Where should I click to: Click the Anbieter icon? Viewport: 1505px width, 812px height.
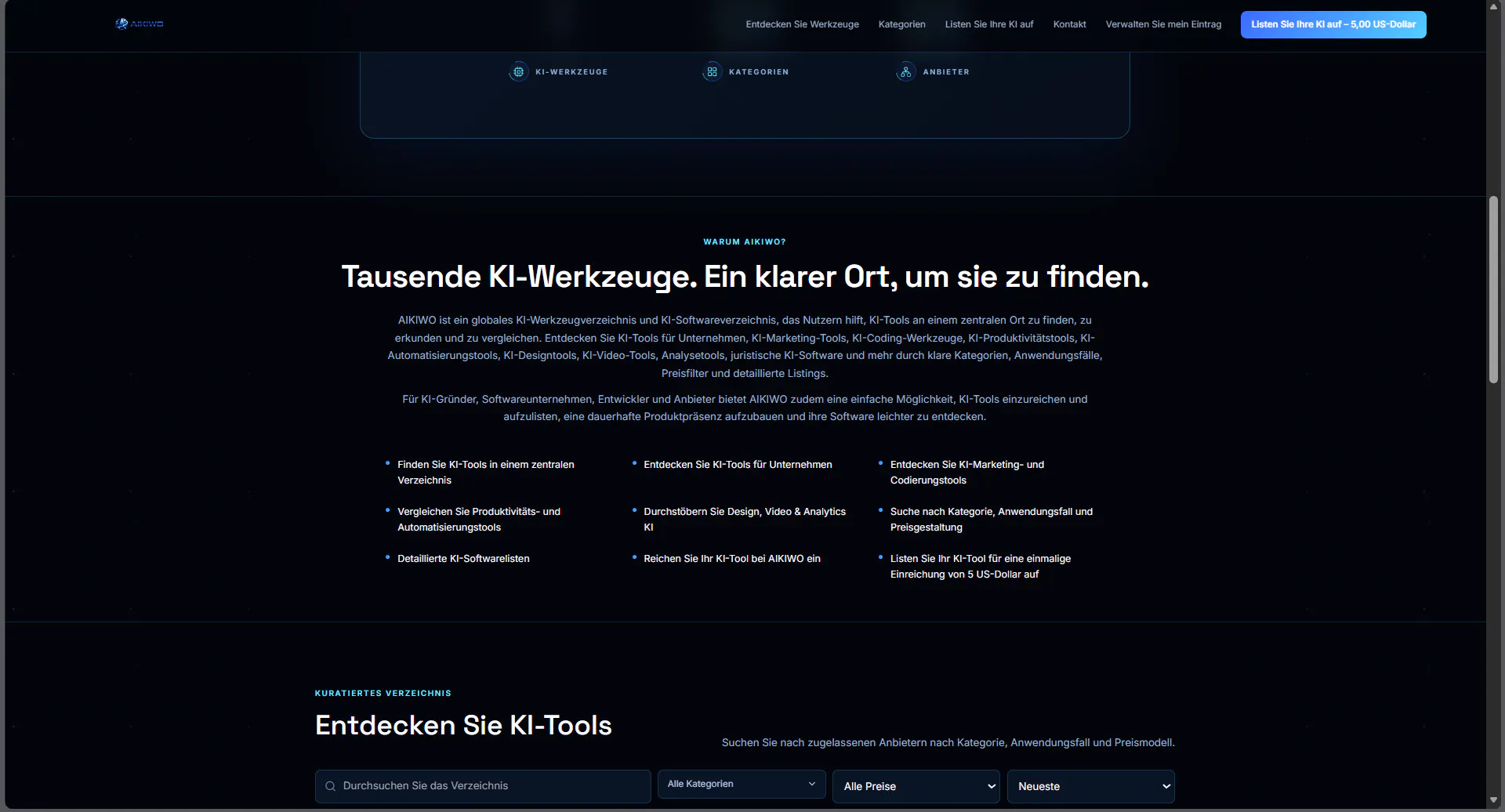[905, 71]
